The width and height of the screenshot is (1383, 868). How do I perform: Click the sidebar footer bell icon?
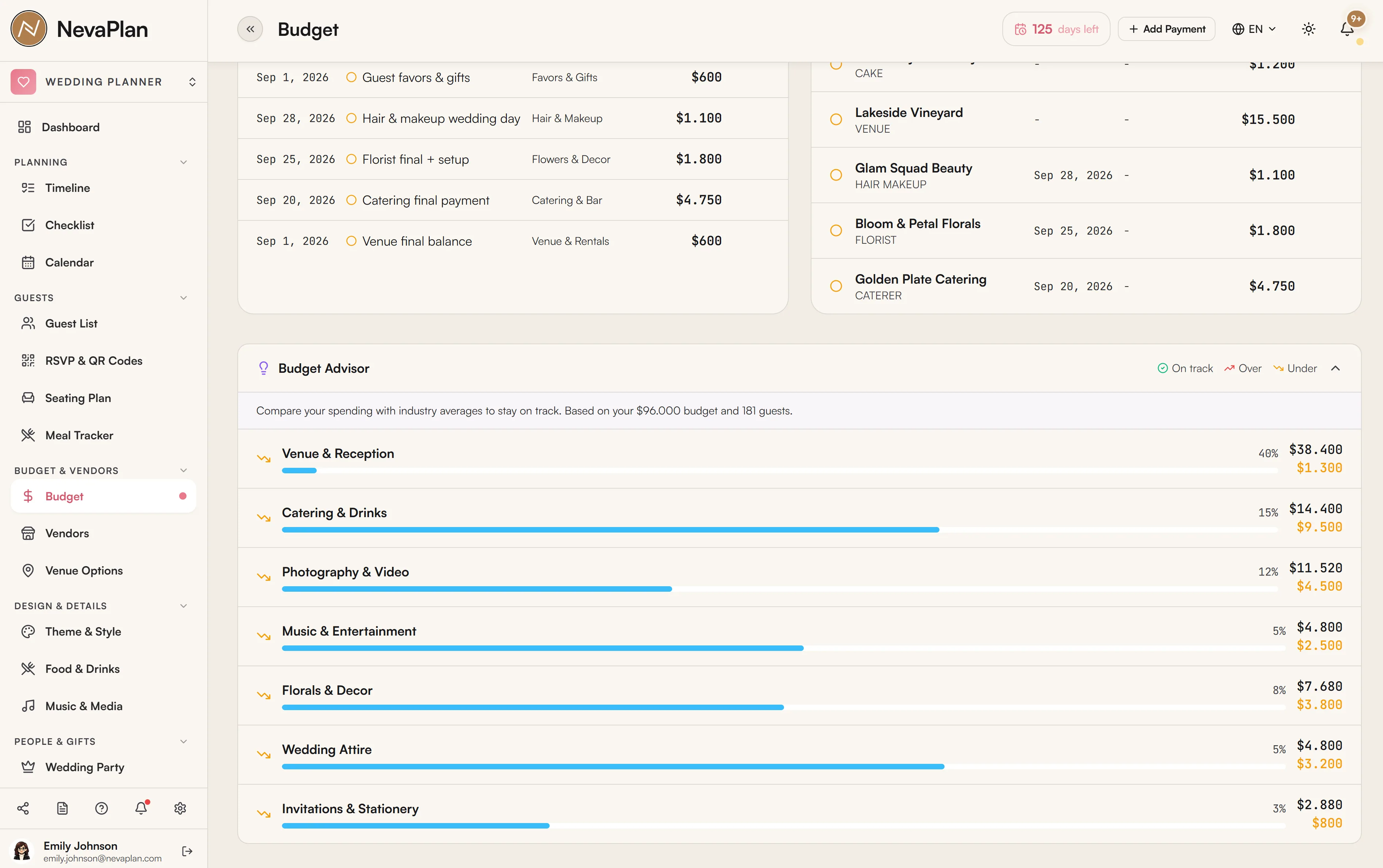(141, 809)
